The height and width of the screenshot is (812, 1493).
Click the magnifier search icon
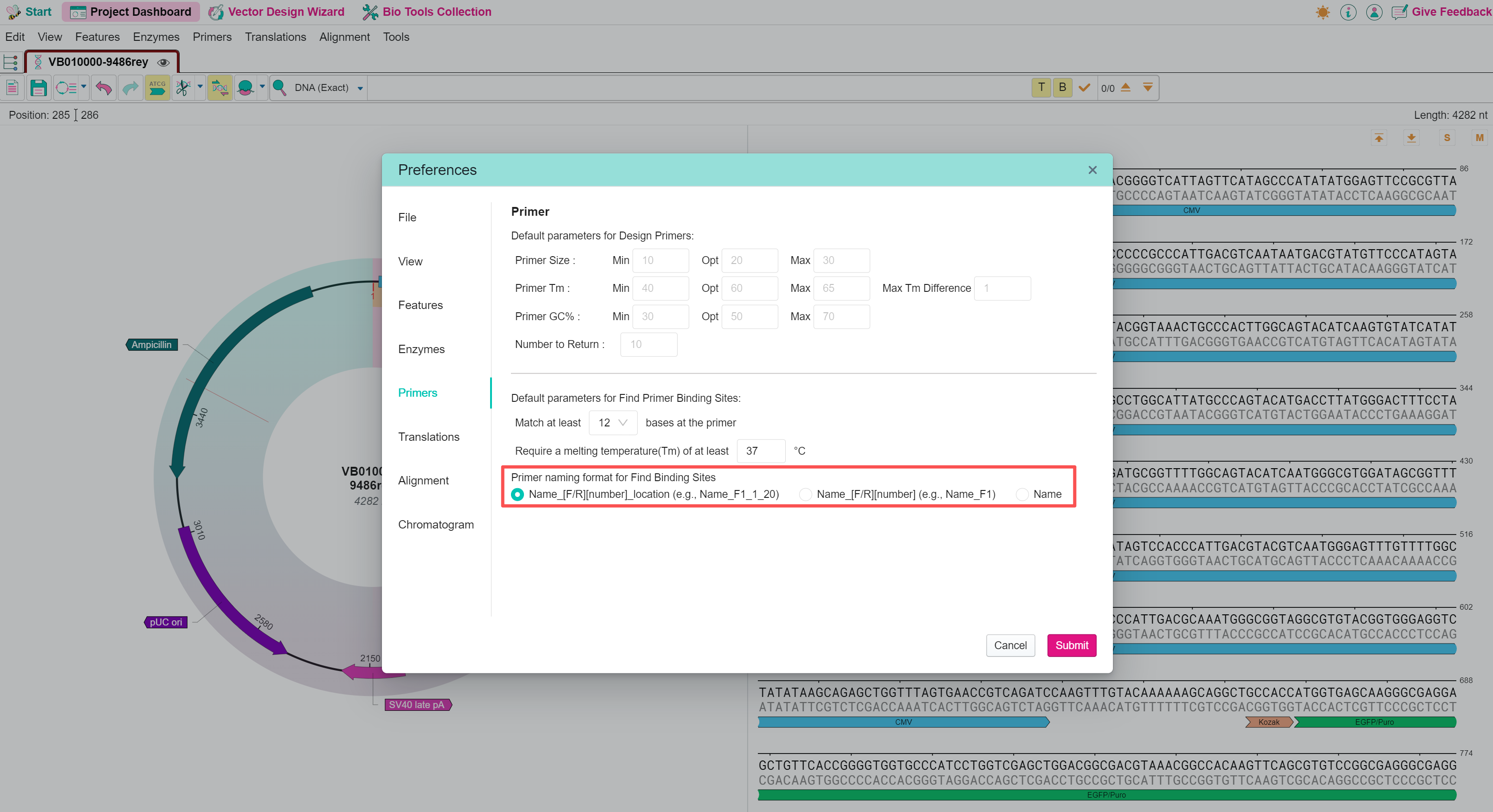(279, 88)
